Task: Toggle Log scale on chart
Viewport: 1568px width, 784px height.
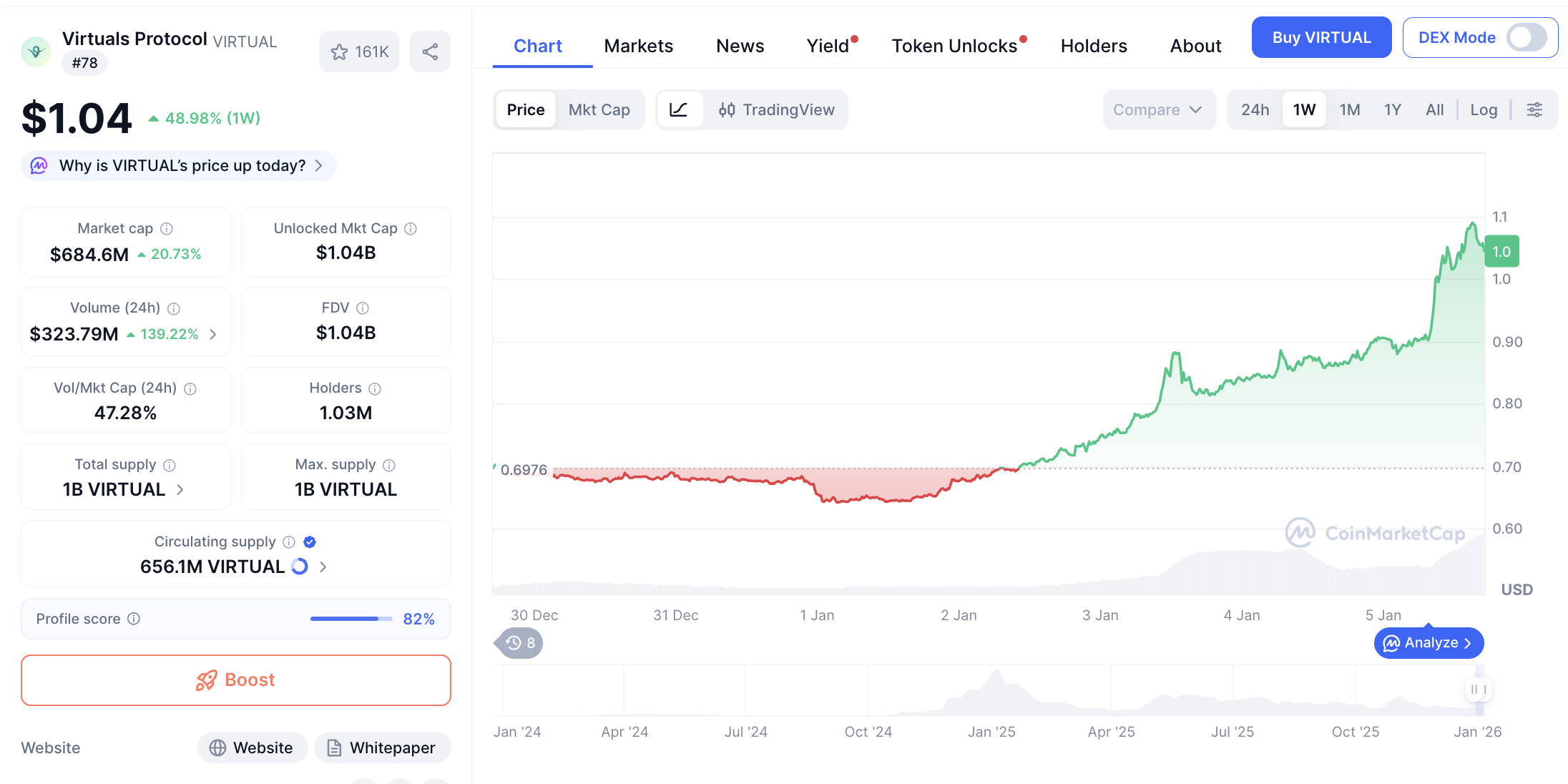Action: pyautogui.click(x=1484, y=109)
